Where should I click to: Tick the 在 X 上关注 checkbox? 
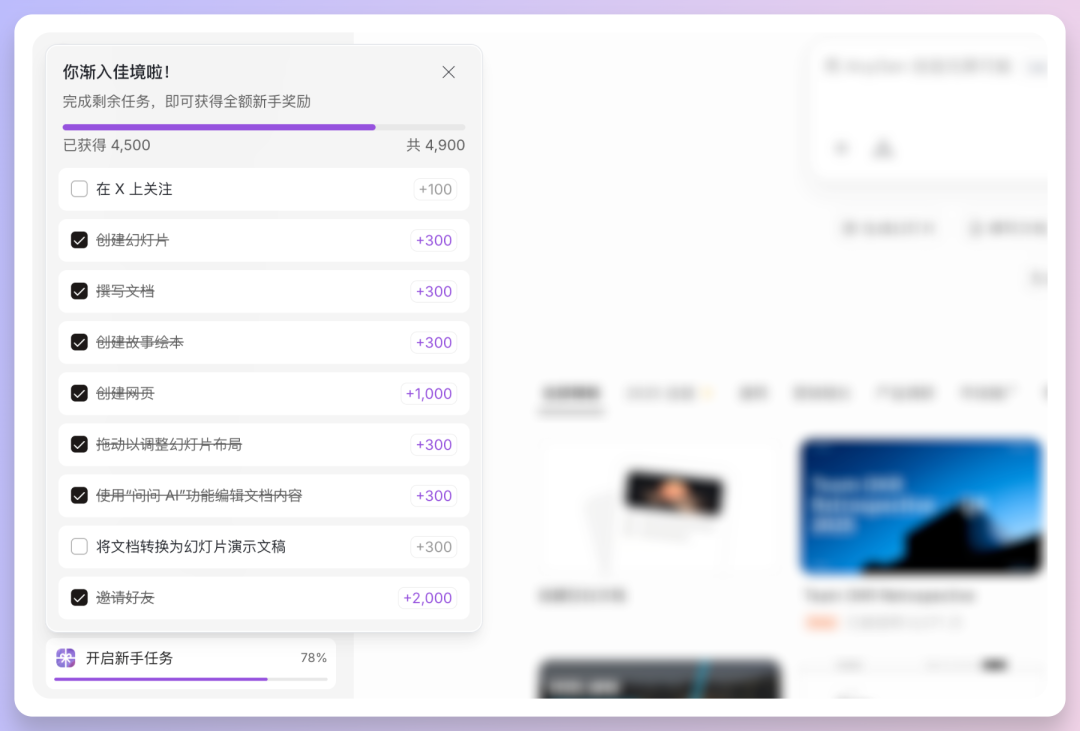(x=79, y=189)
